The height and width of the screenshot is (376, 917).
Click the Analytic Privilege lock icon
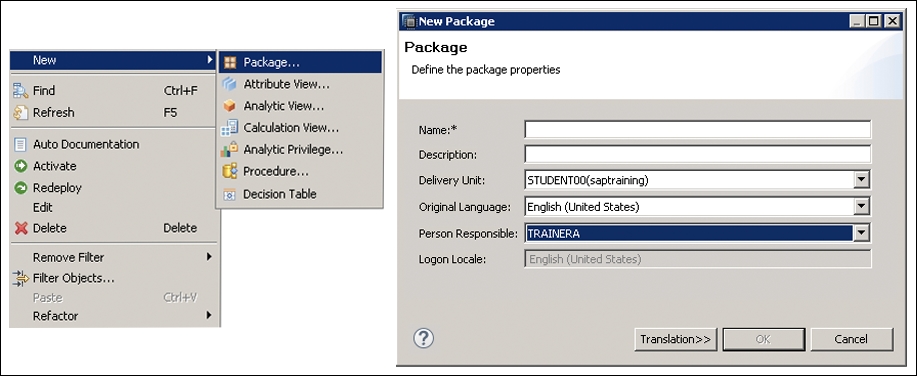[229, 150]
